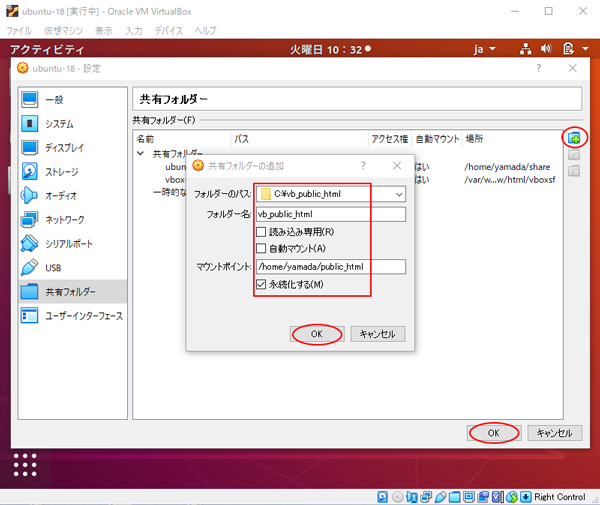600x505 pixels.
Task: Open the フォルダーのパス dropdown arrow
Action: [399, 194]
